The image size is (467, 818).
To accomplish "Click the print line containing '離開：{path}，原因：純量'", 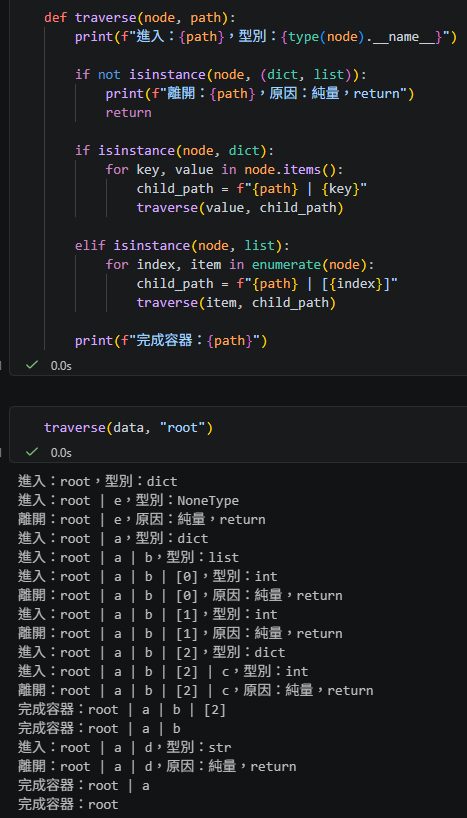I will [260, 94].
